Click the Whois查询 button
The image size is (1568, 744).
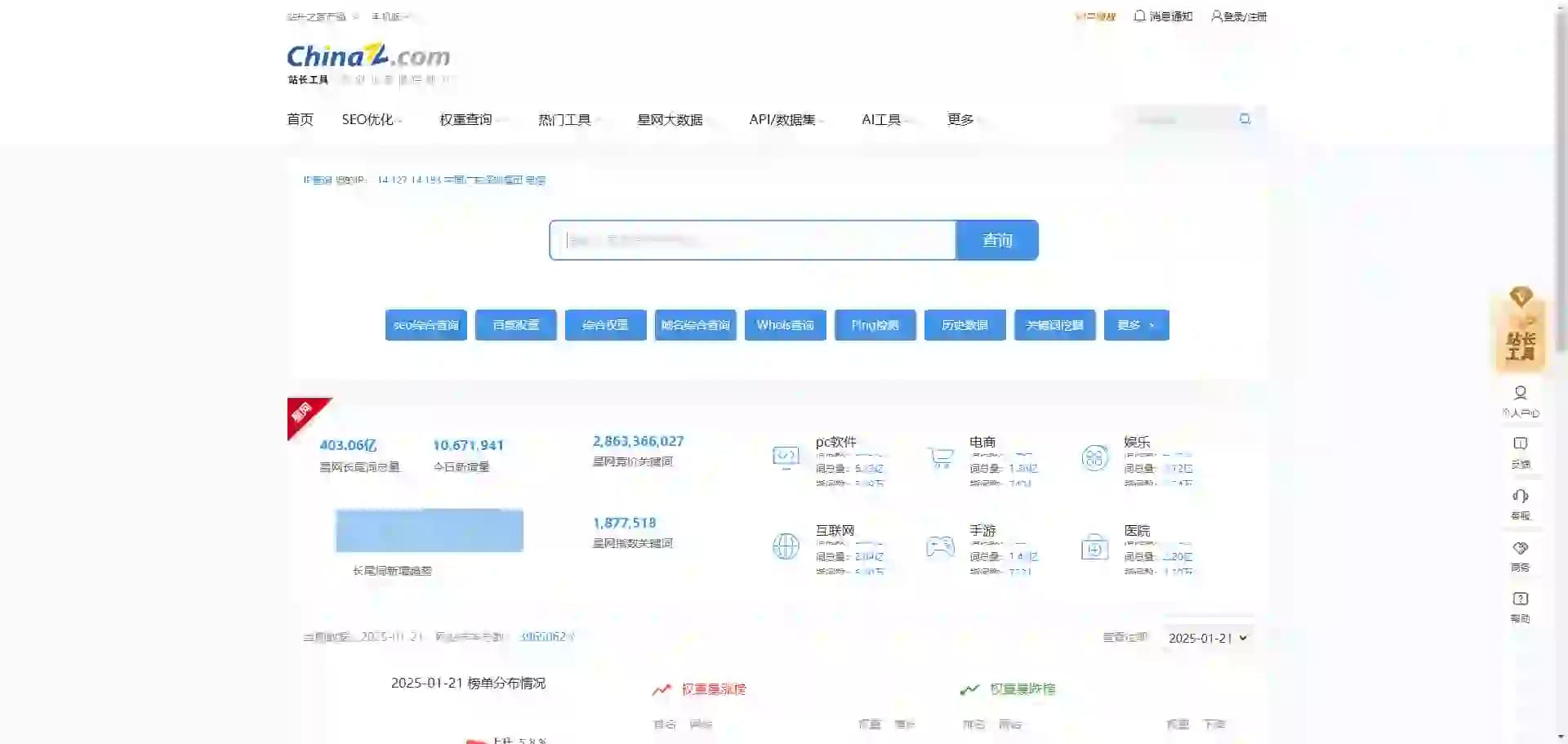click(x=786, y=325)
